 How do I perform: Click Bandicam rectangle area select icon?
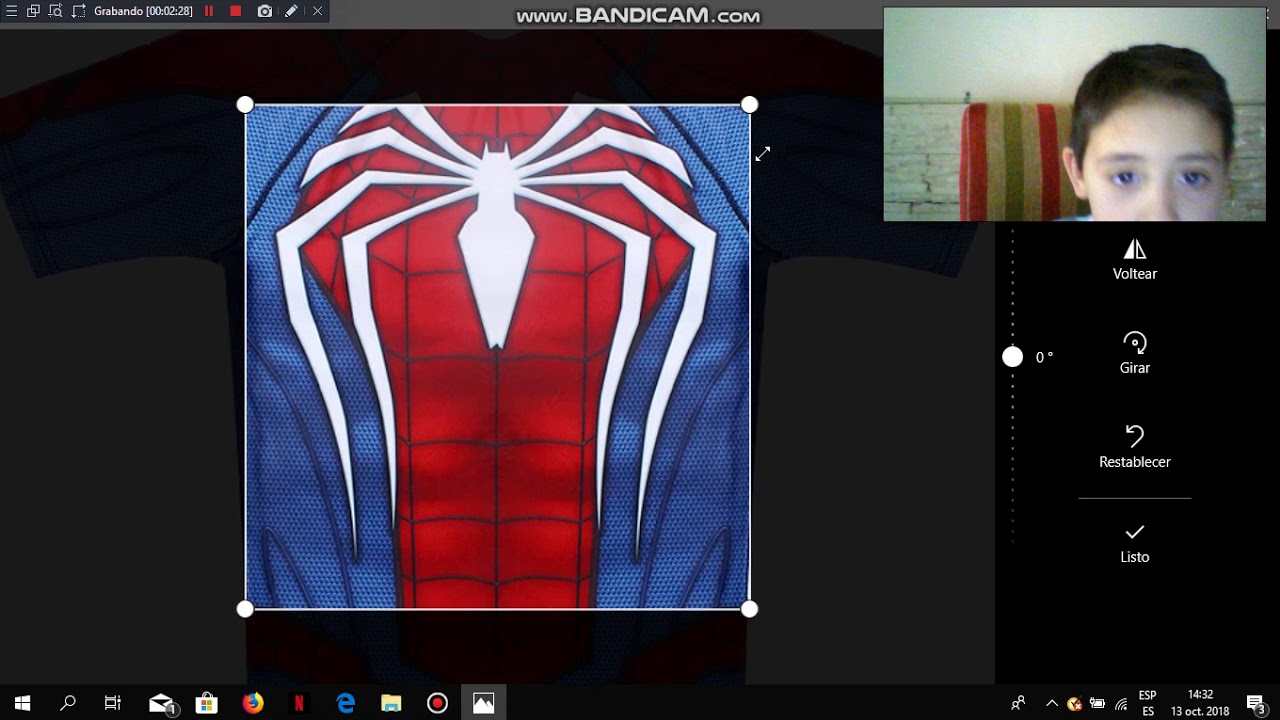79,11
